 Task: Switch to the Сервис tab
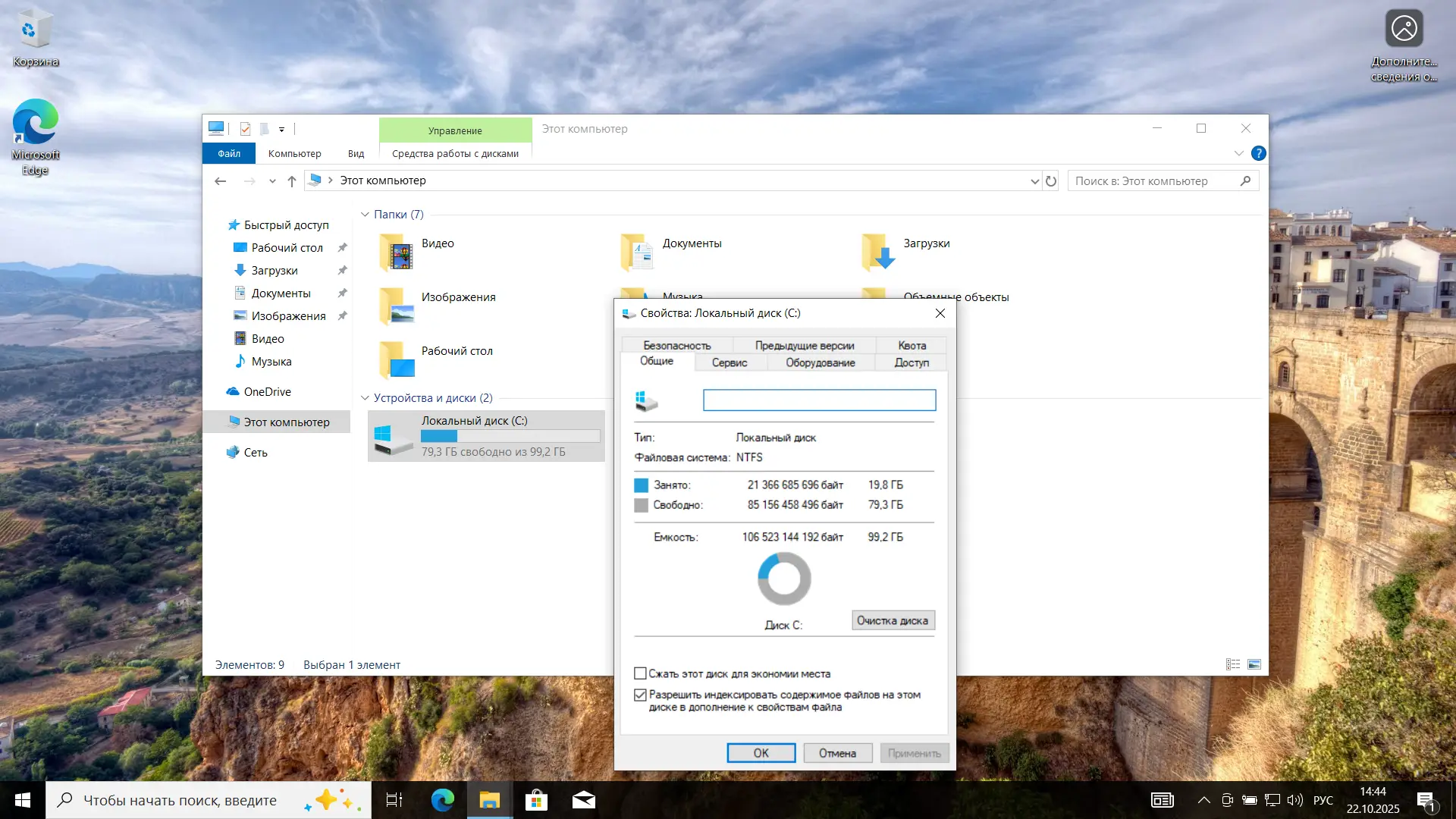pyautogui.click(x=730, y=362)
